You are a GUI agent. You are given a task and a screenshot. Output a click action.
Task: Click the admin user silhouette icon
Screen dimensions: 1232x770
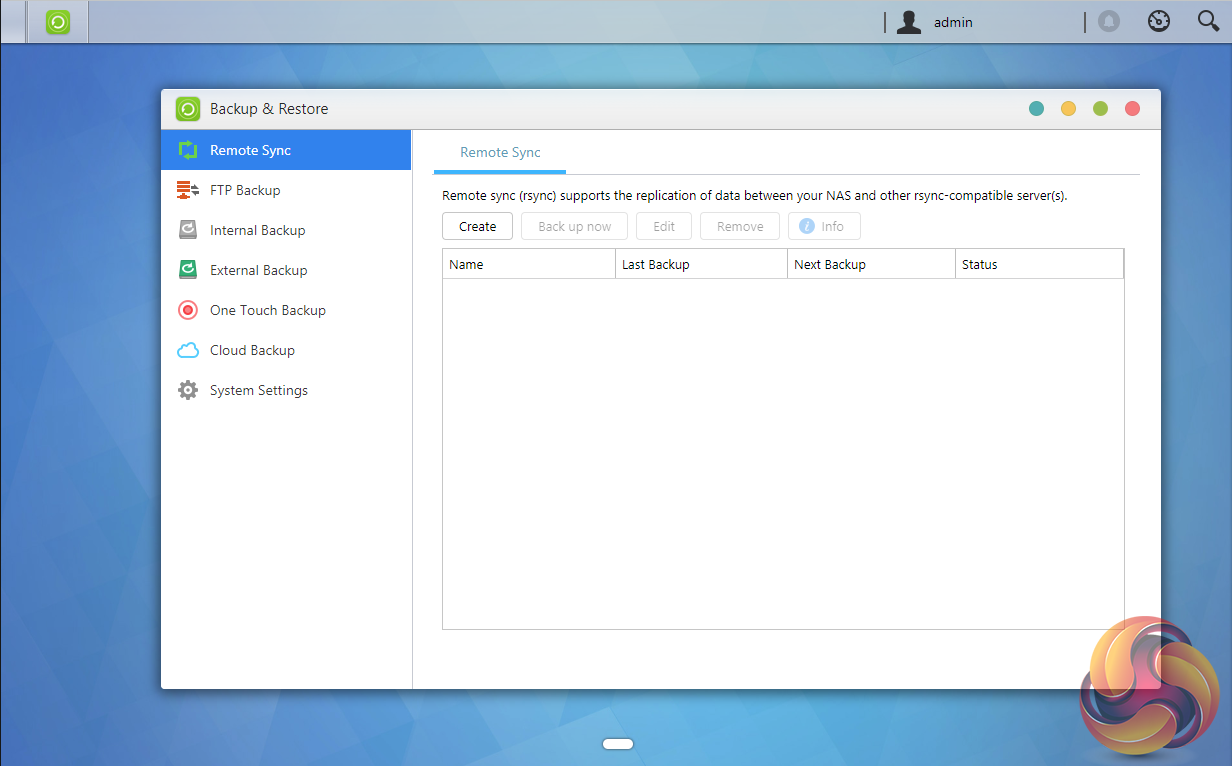pyautogui.click(x=908, y=22)
